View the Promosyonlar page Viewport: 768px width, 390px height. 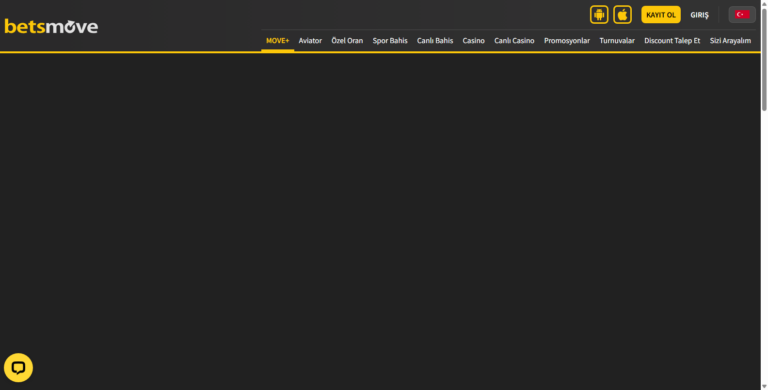click(567, 41)
